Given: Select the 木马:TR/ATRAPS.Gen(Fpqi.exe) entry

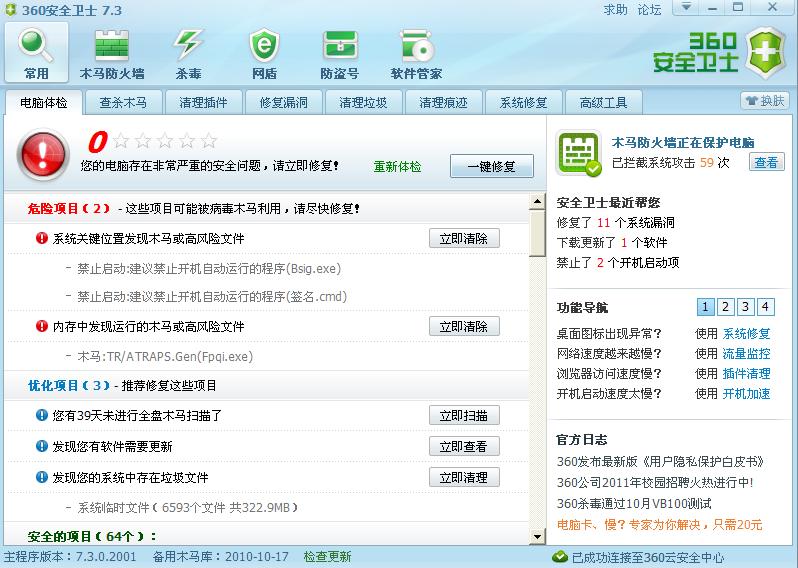Looking at the screenshot, I should [165, 356].
